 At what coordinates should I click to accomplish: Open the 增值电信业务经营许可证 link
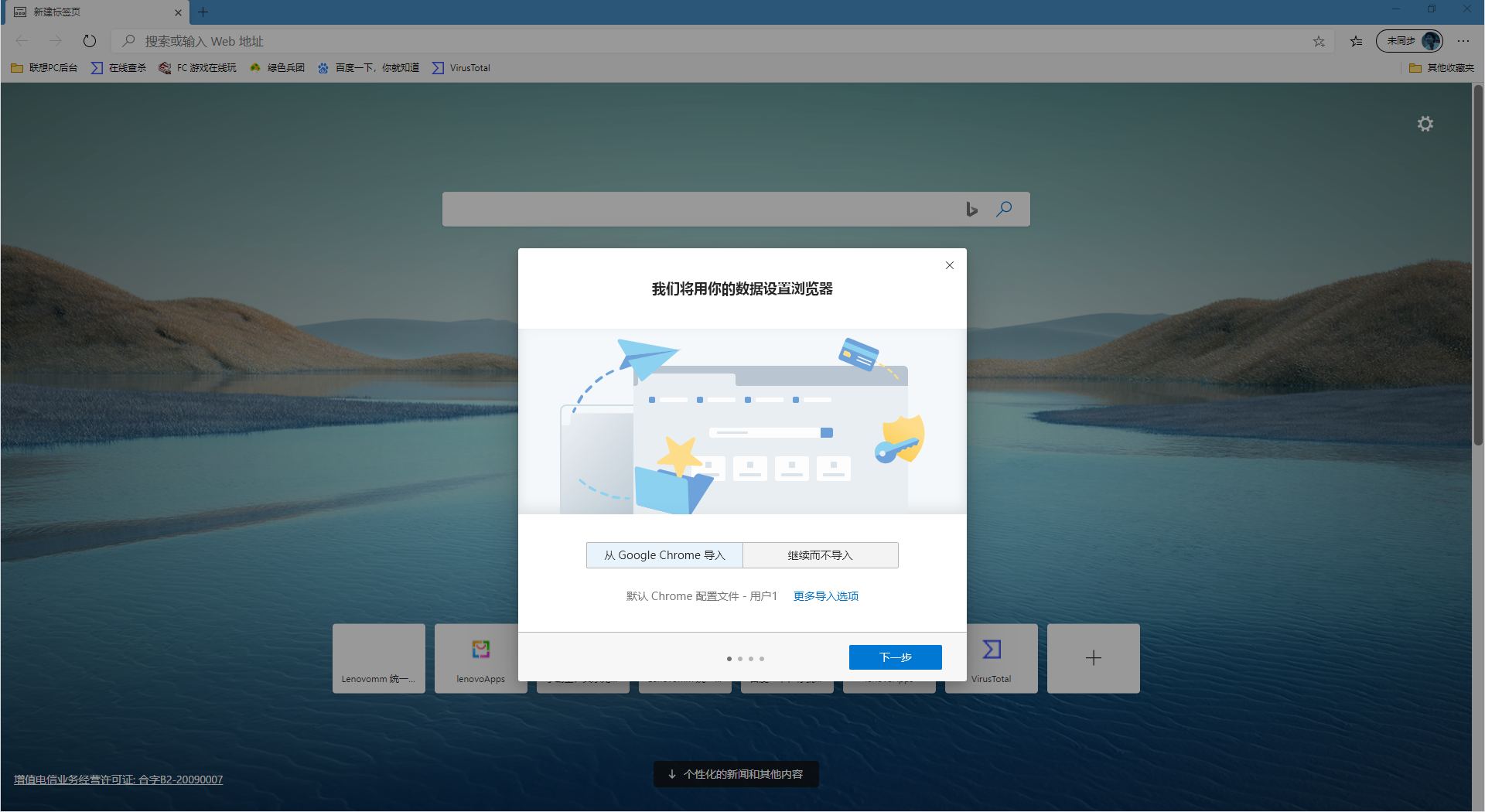pyautogui.click(x=118, y=780)
